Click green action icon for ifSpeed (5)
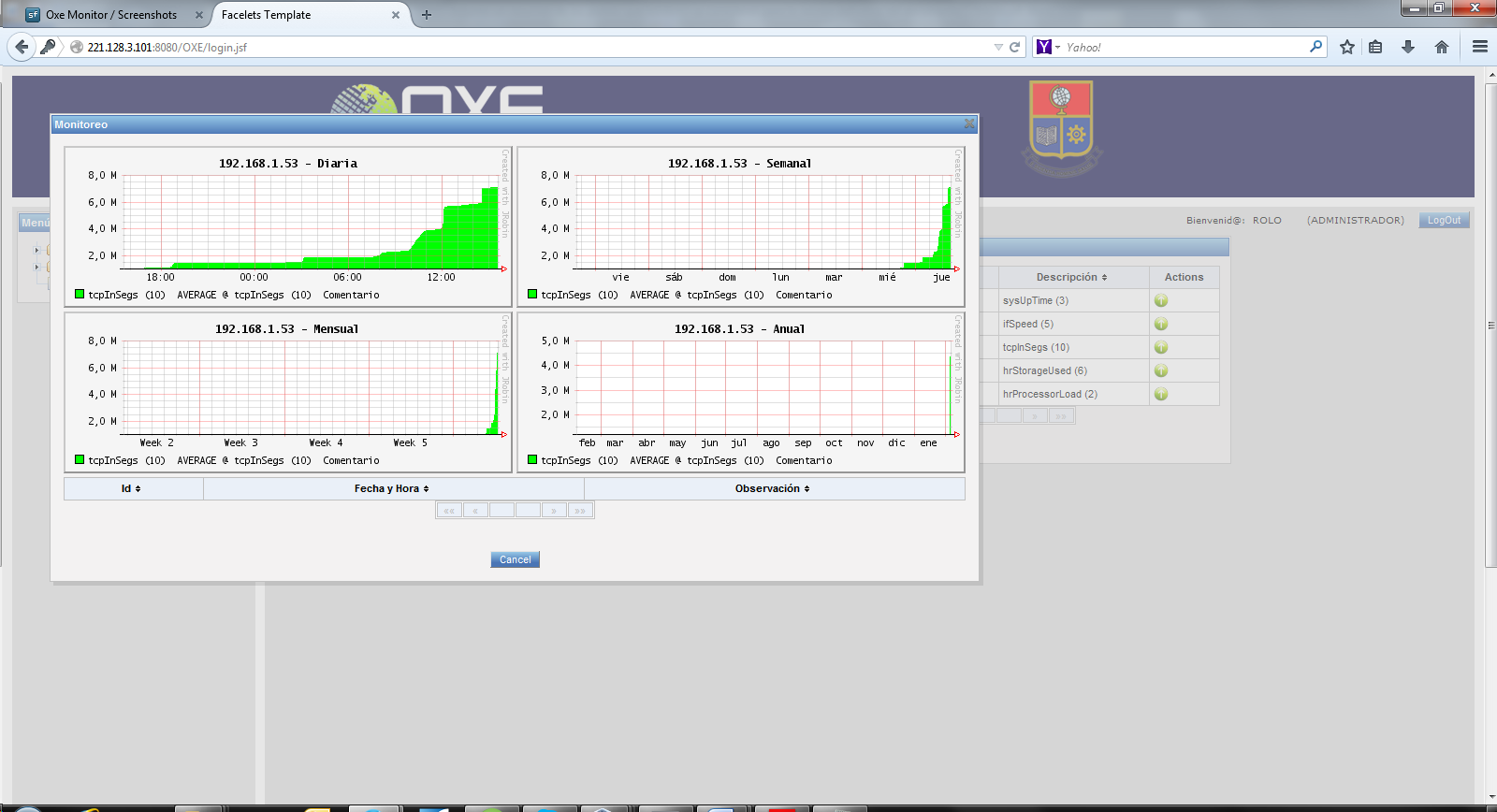1497x812 pixels. coord(1161,324)
